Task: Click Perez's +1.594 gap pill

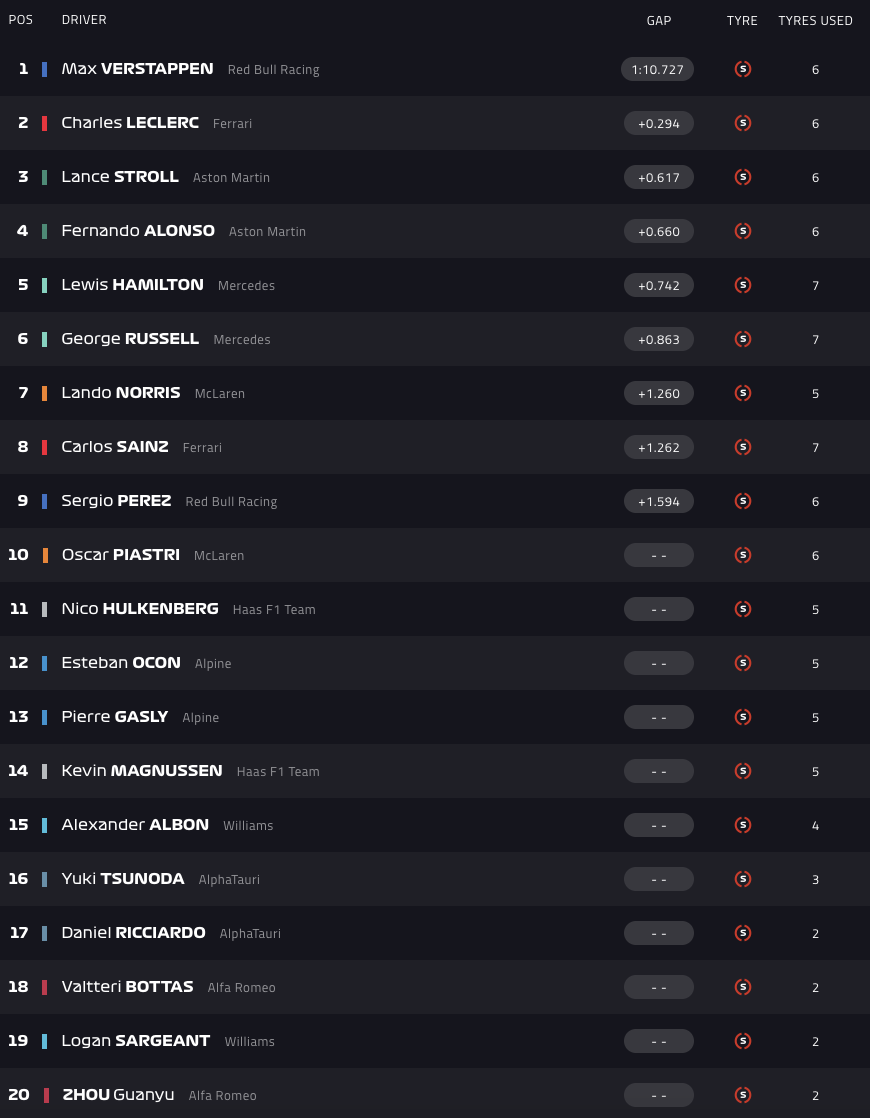Action: [x=658, y=501]
